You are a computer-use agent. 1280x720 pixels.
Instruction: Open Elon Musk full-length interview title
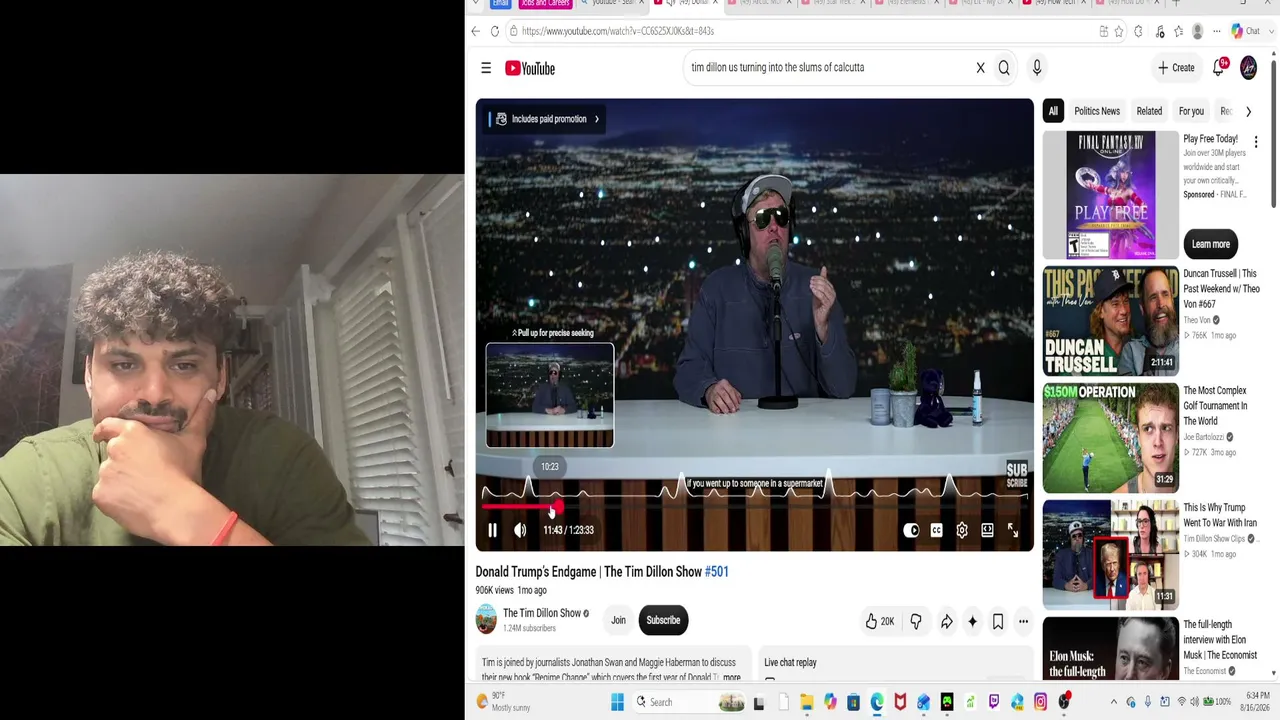[x=1220, y=640]
